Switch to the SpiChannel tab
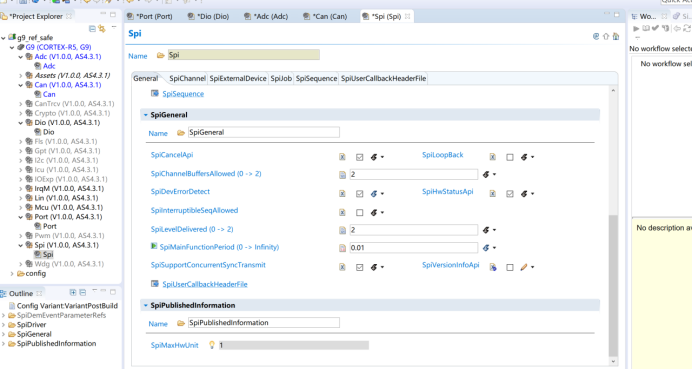 pos(187,78)
